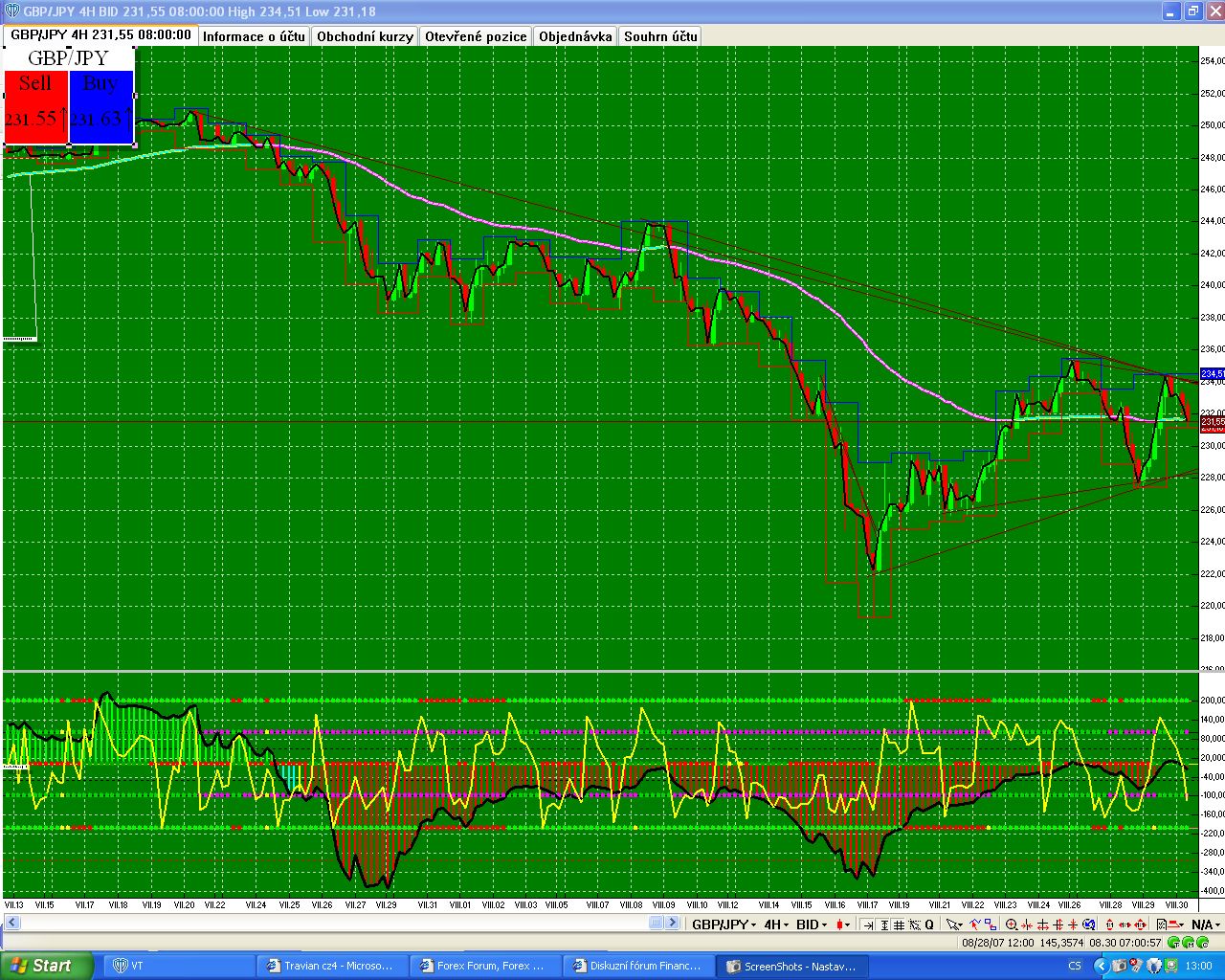Open the Souhrn účtu tab
The width and height of the screenshot is (1225, 980).
click(660, 36)
